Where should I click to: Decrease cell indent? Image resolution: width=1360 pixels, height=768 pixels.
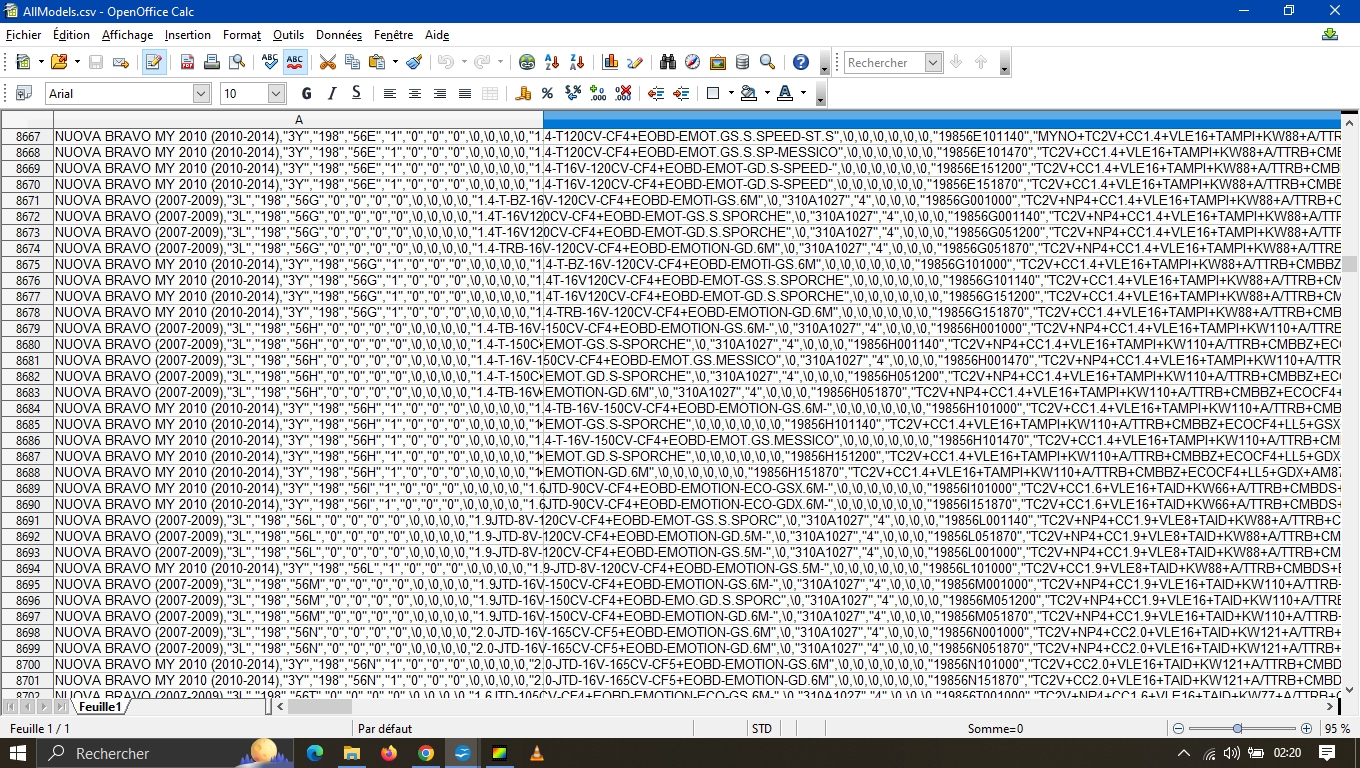[656, 93]
